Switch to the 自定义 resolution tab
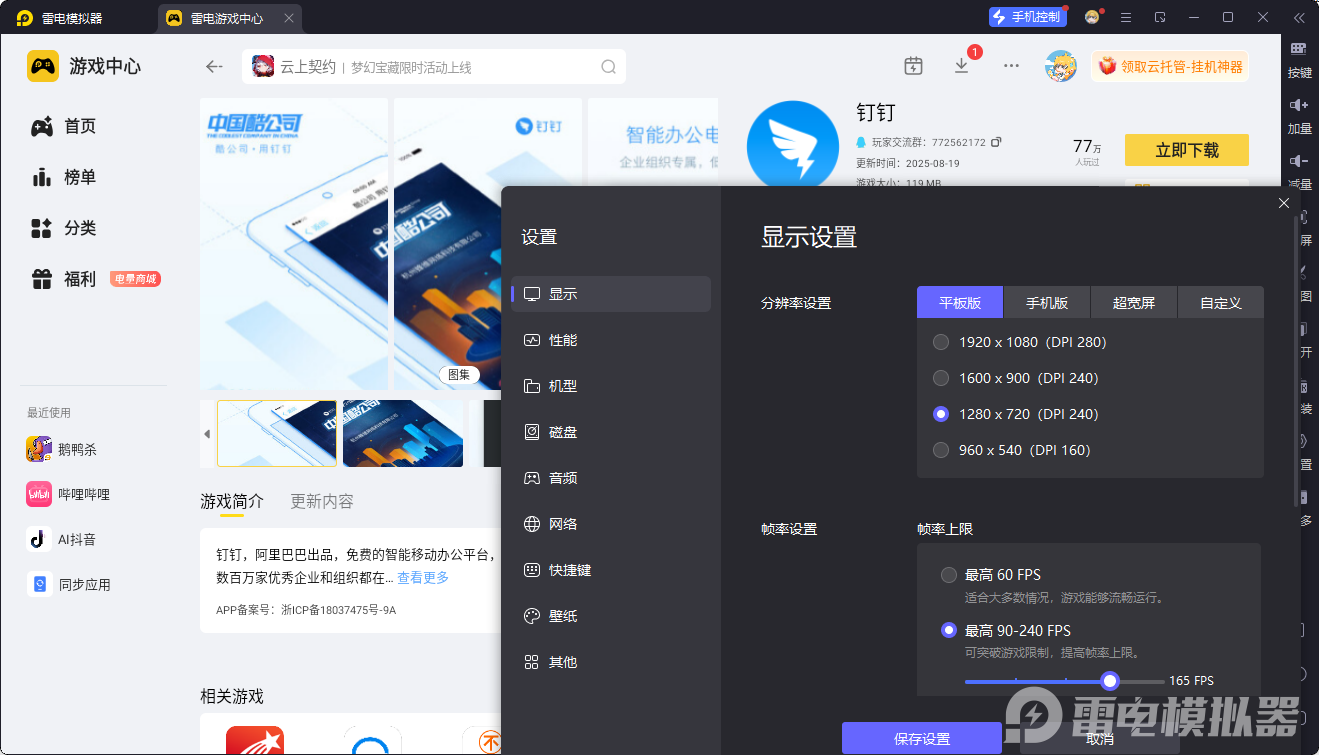This screenshot has width=1319, height=755. click(x=1221, y=302)
